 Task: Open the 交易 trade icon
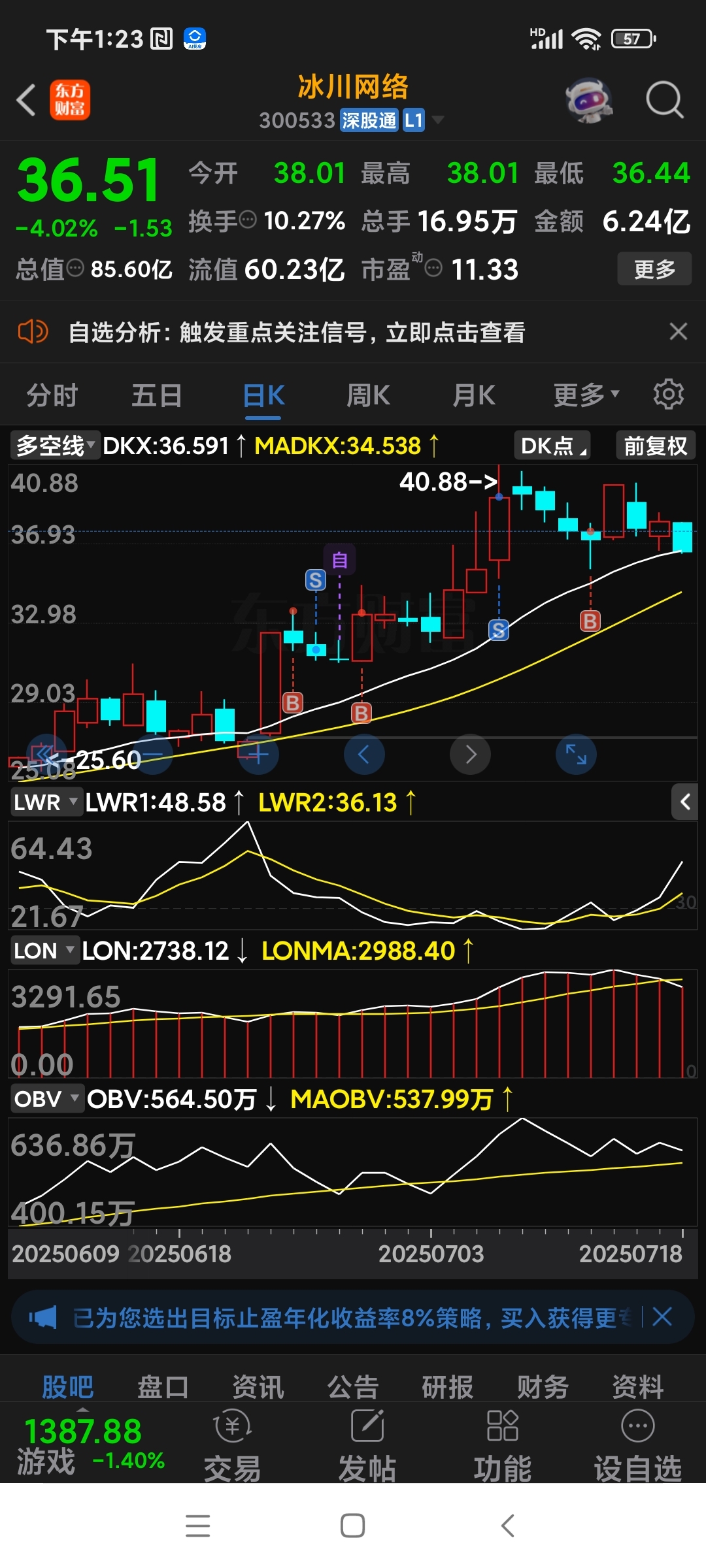click(x=232, y=1446)
